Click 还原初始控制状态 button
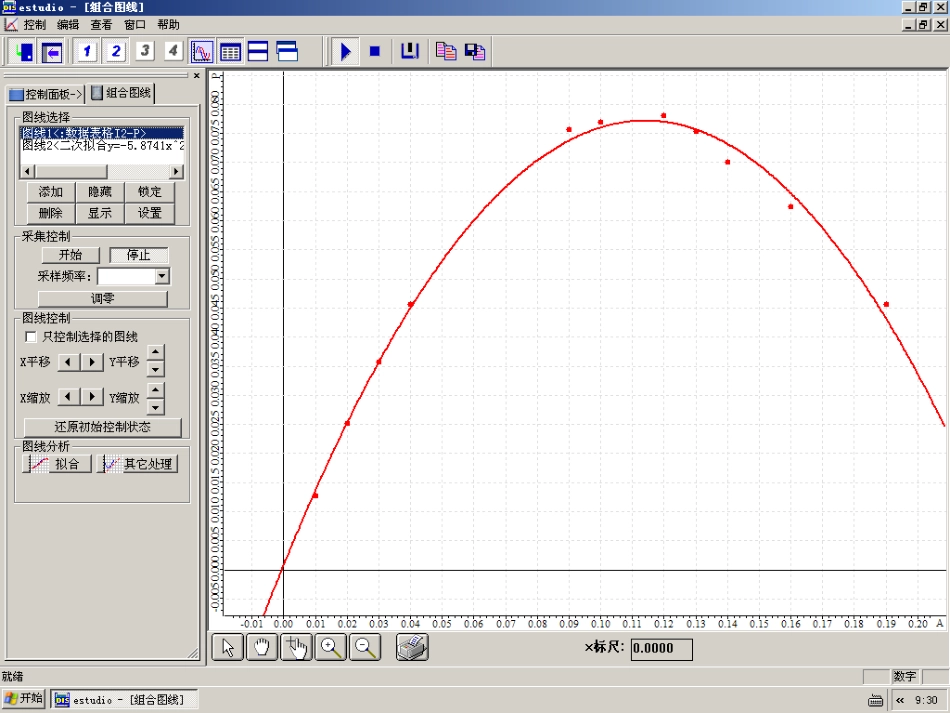Viewport: 950px width, 713px height. [x=102, y=427]
